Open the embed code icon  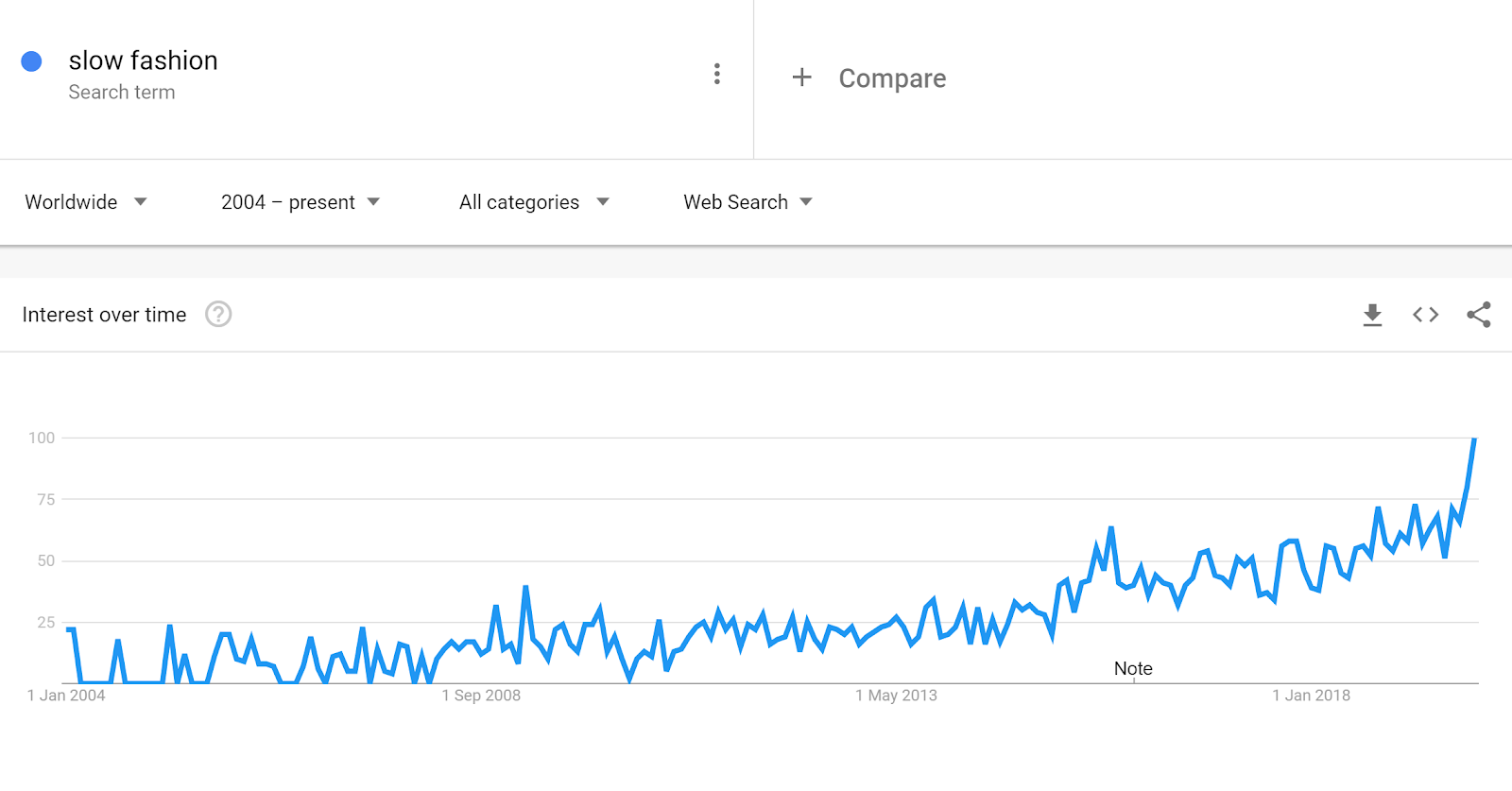point(1425,315)
